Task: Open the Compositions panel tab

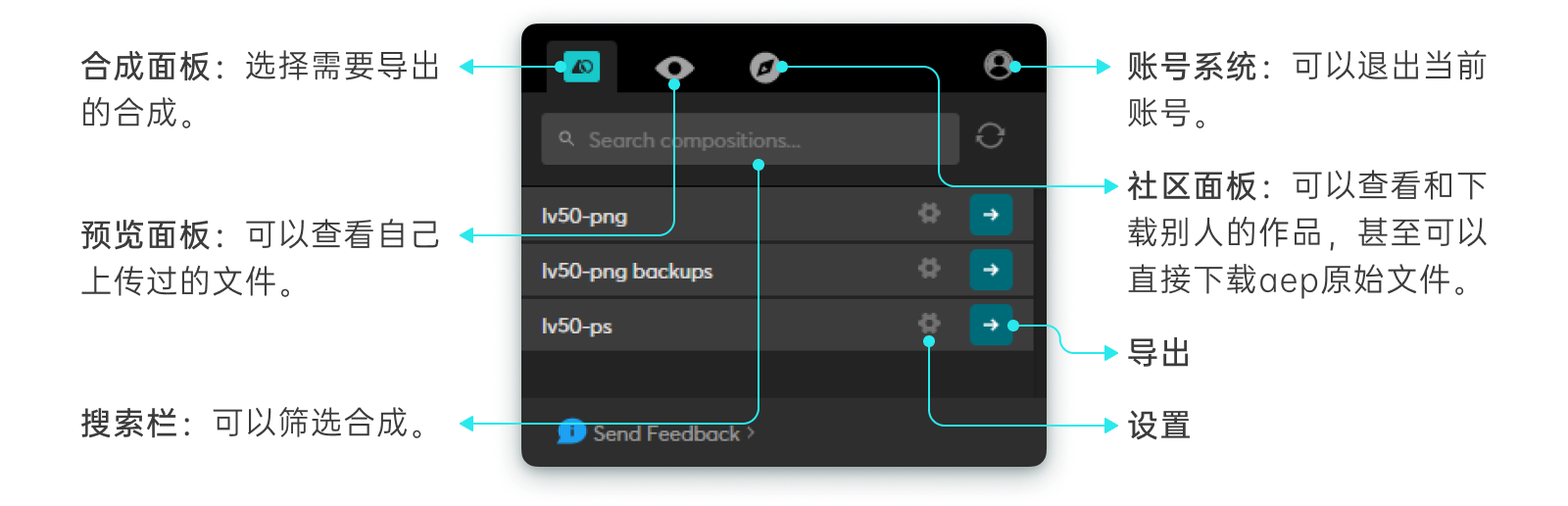Action: point(581,67)
